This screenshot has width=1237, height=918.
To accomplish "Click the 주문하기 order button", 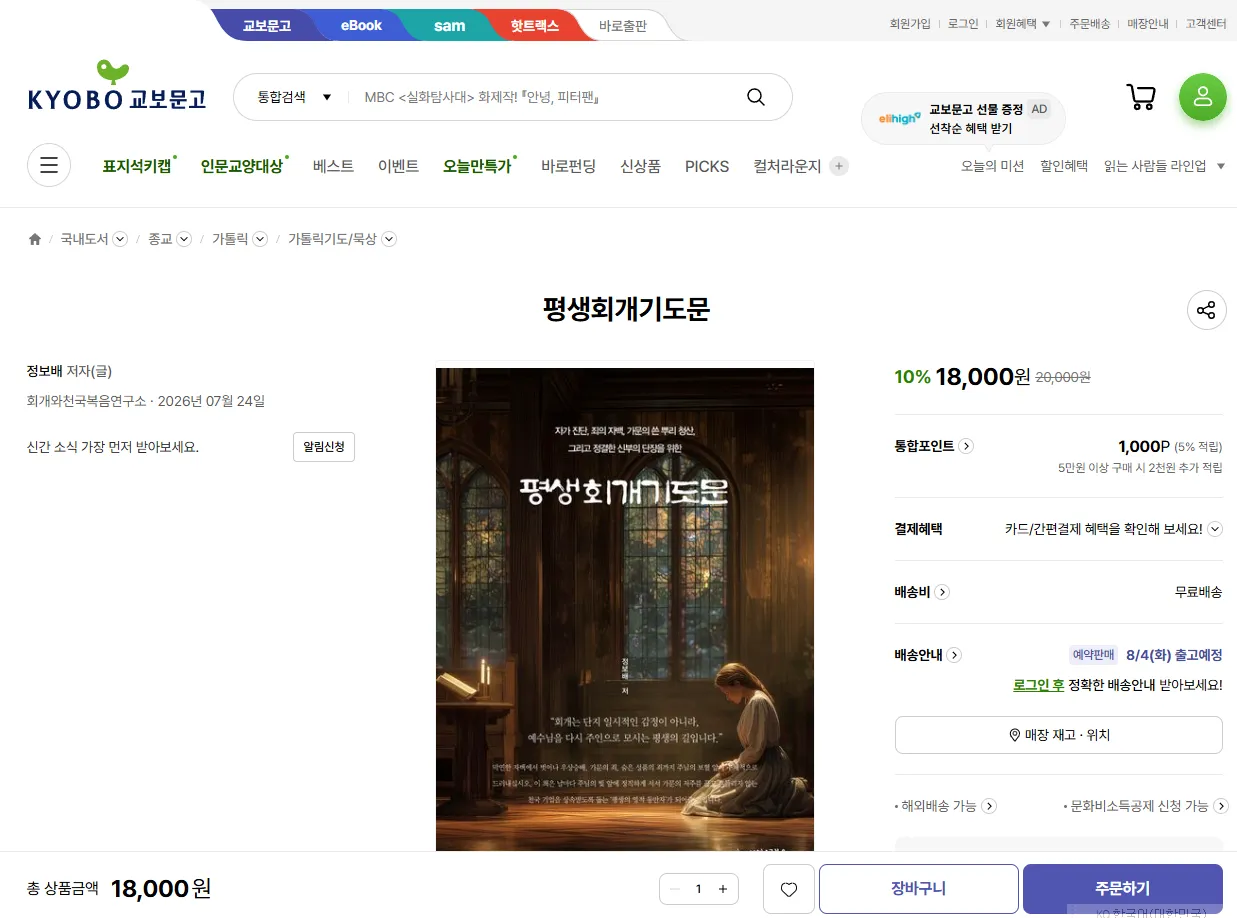I will pyautogui.click(x=1122, y=889).
